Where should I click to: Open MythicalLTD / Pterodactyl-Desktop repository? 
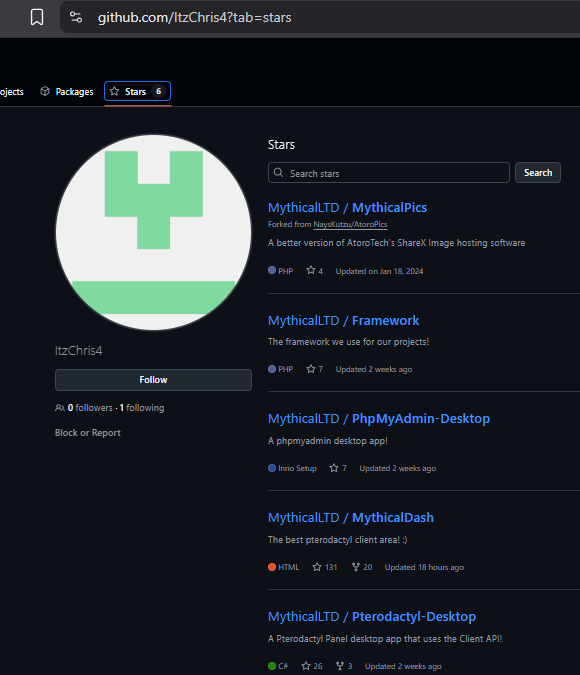pos(372,616)
